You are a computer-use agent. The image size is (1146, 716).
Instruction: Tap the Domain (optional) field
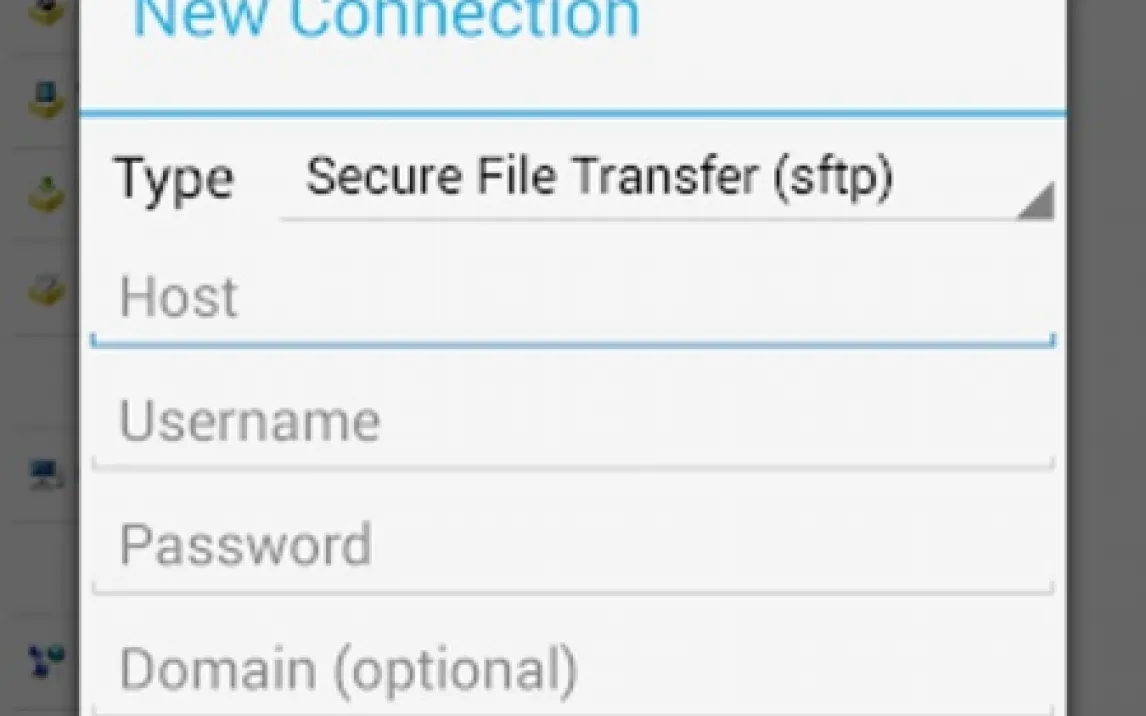(570, 669)
